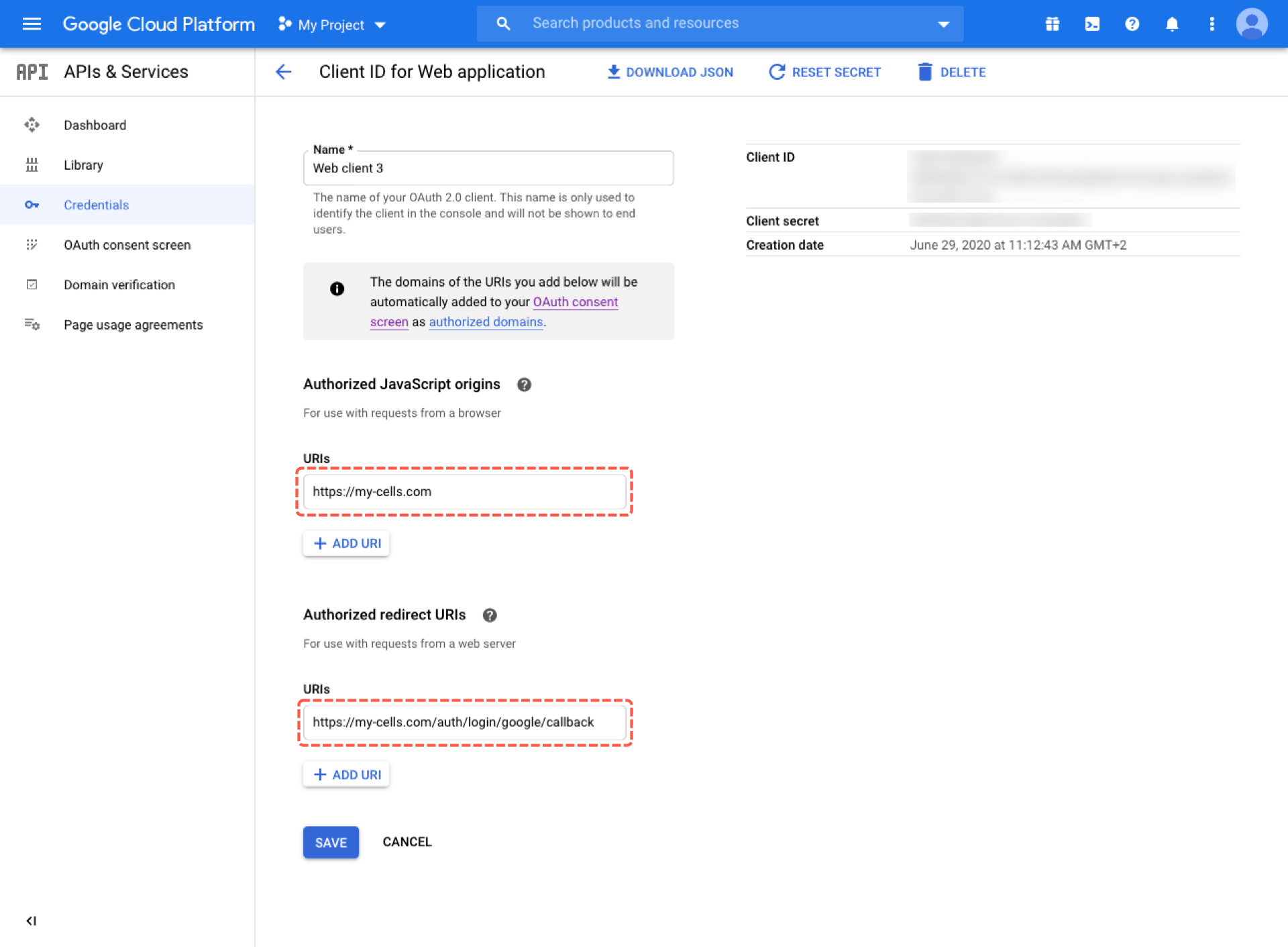This screenshot has width=1288, height=947.
Task: Edit the https://my-cells.com origin URI field
Action: pos(464,491)
